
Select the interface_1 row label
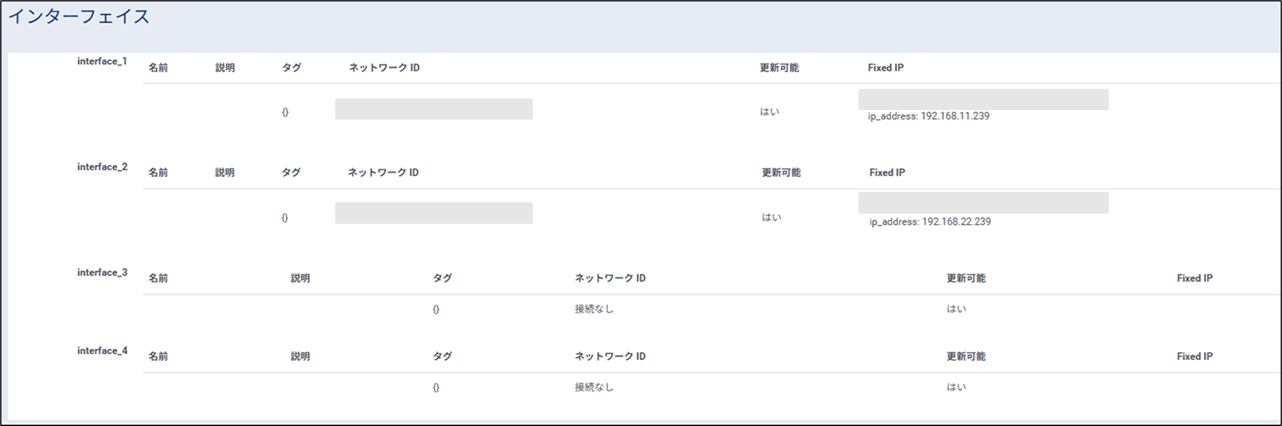(x=102, y=62)
